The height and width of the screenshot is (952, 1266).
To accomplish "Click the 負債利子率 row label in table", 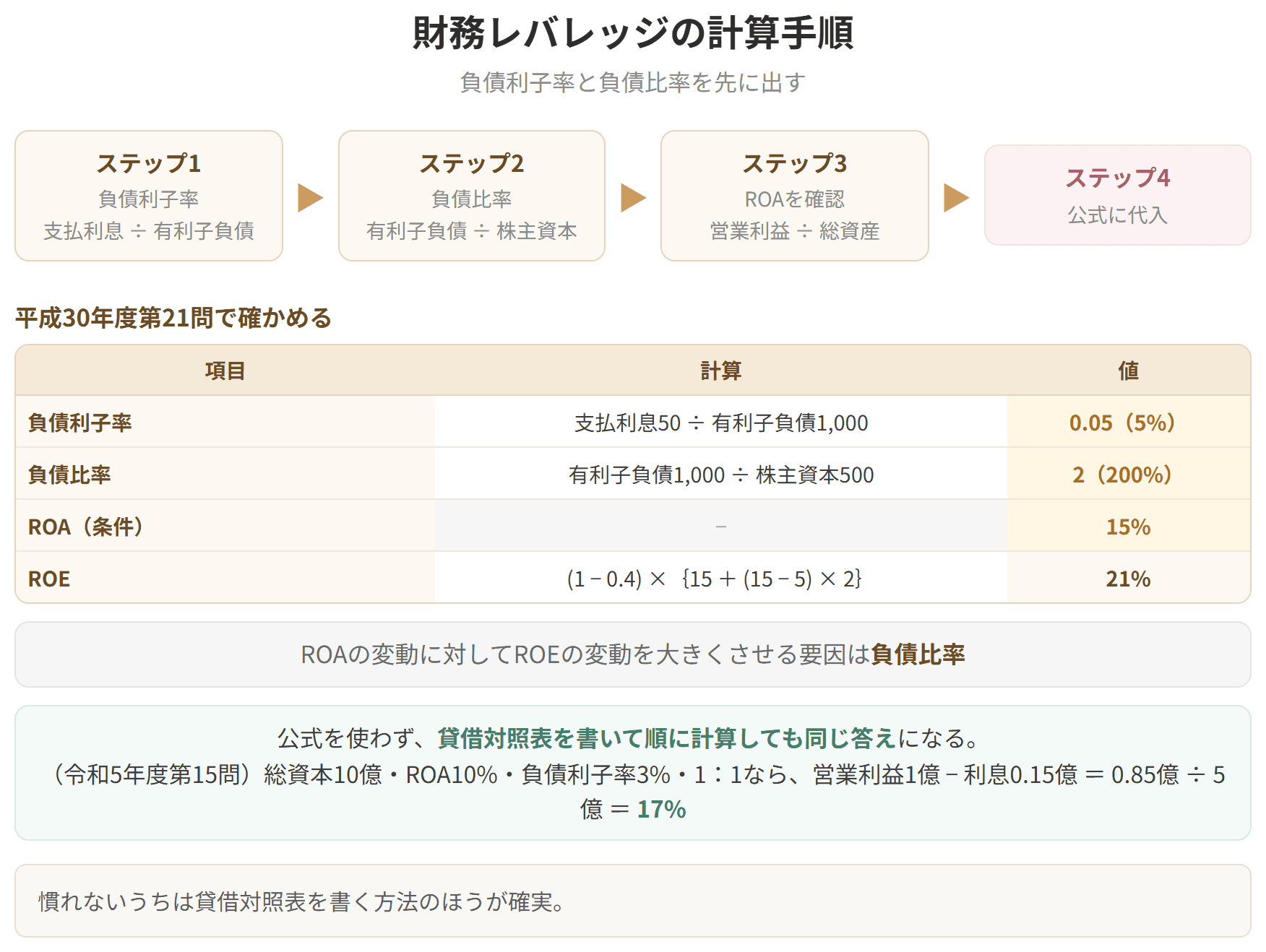I will point(79,423).
